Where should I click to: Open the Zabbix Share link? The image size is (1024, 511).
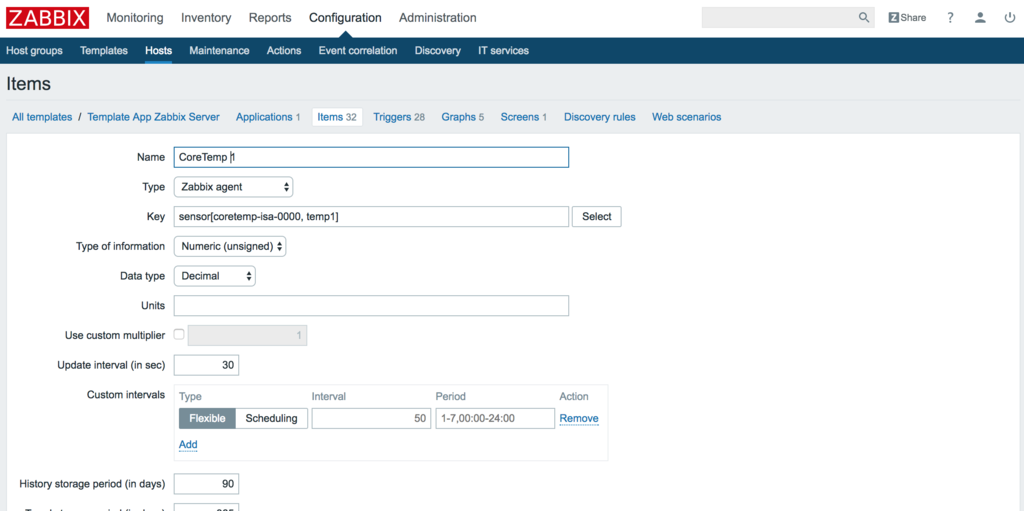[907, 18]
